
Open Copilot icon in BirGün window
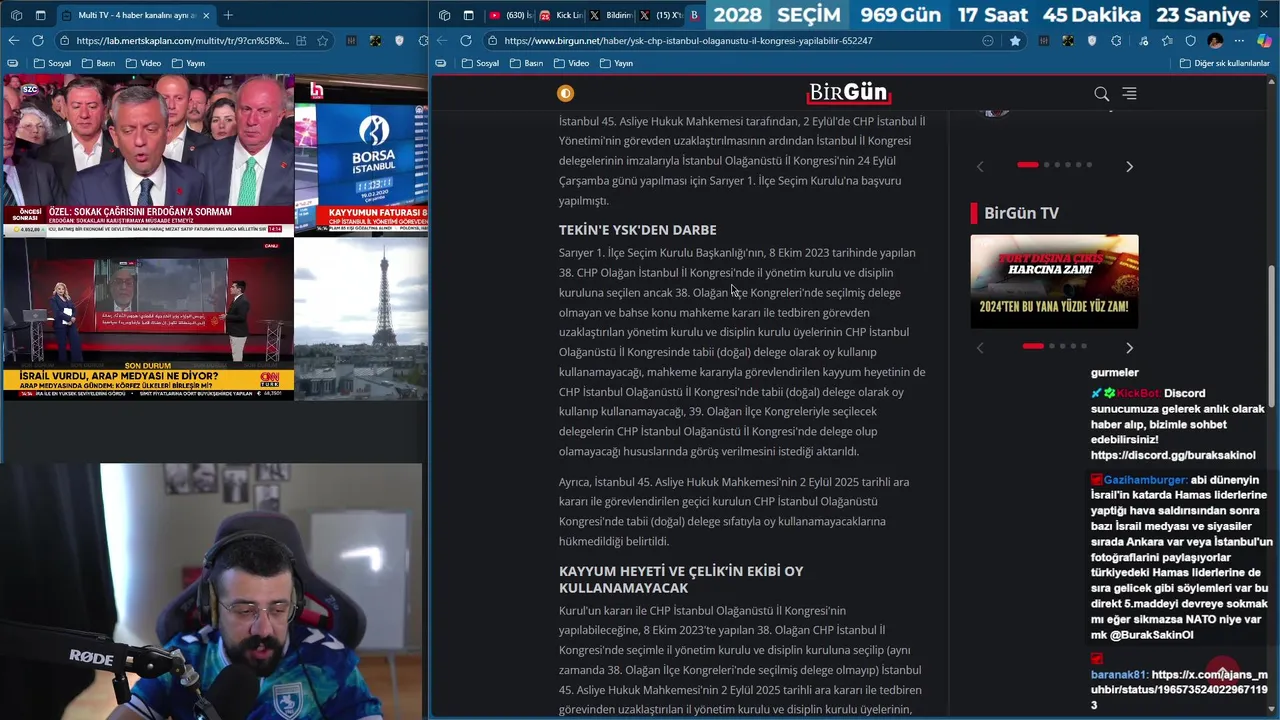click(1265, 41)
